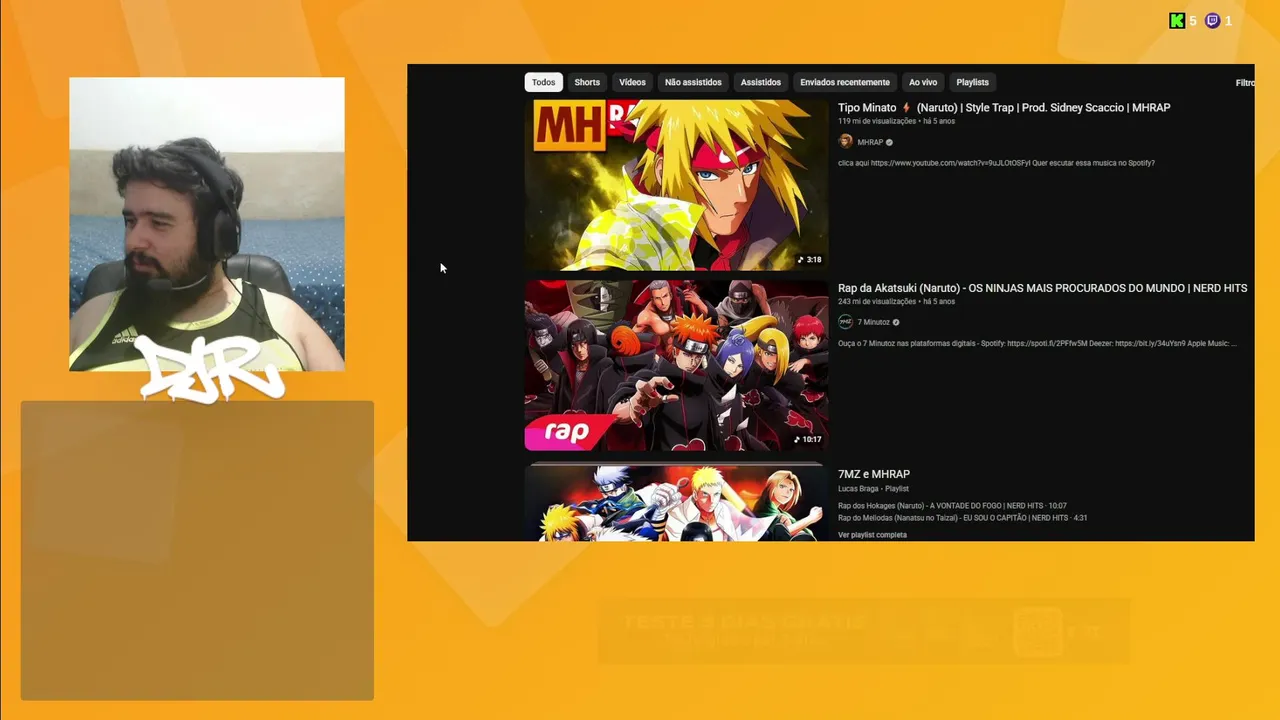Click the webcam overlay of the streamer

(x=207, y=224)
